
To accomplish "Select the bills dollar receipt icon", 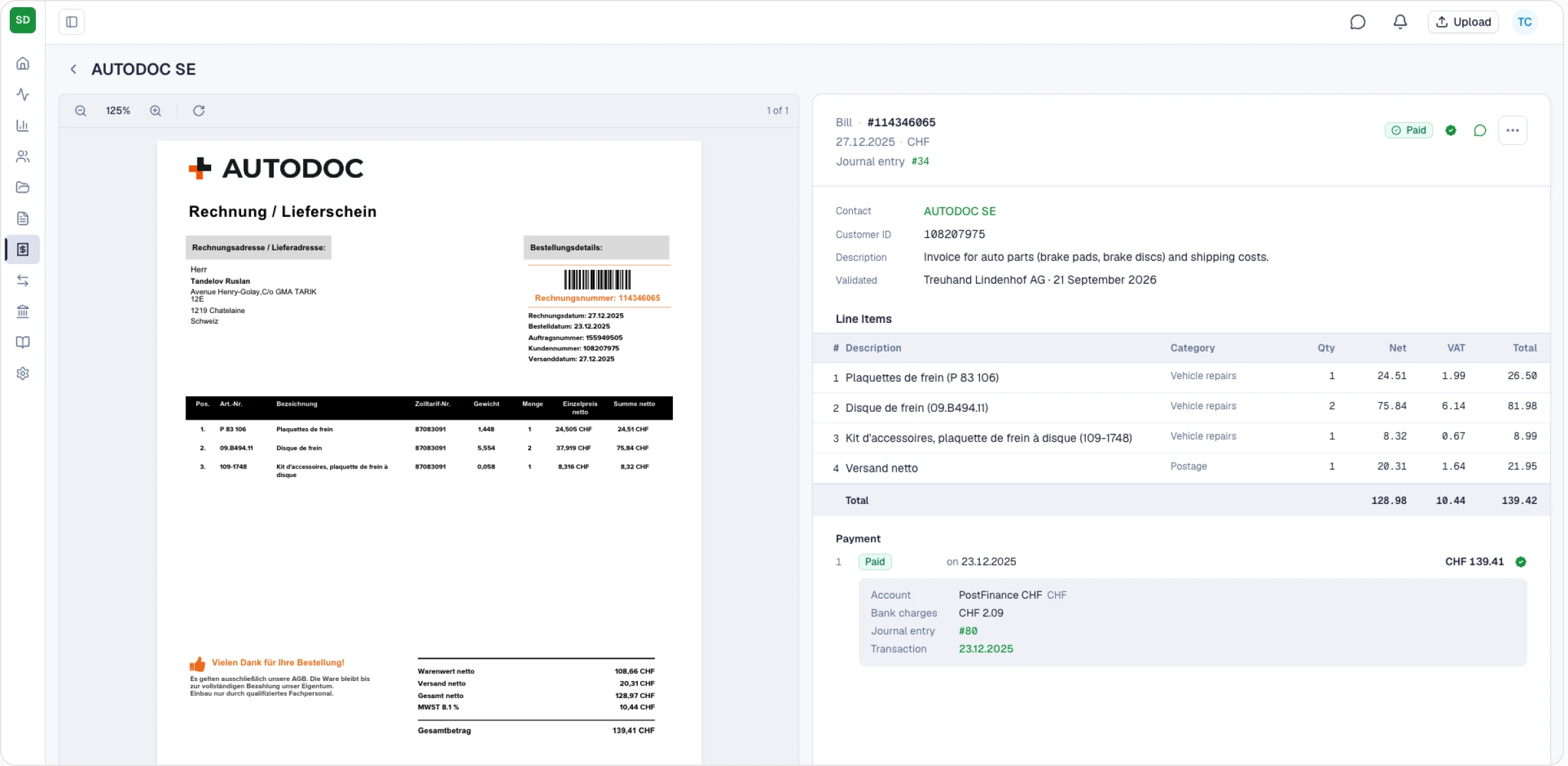I will (23, 250).
